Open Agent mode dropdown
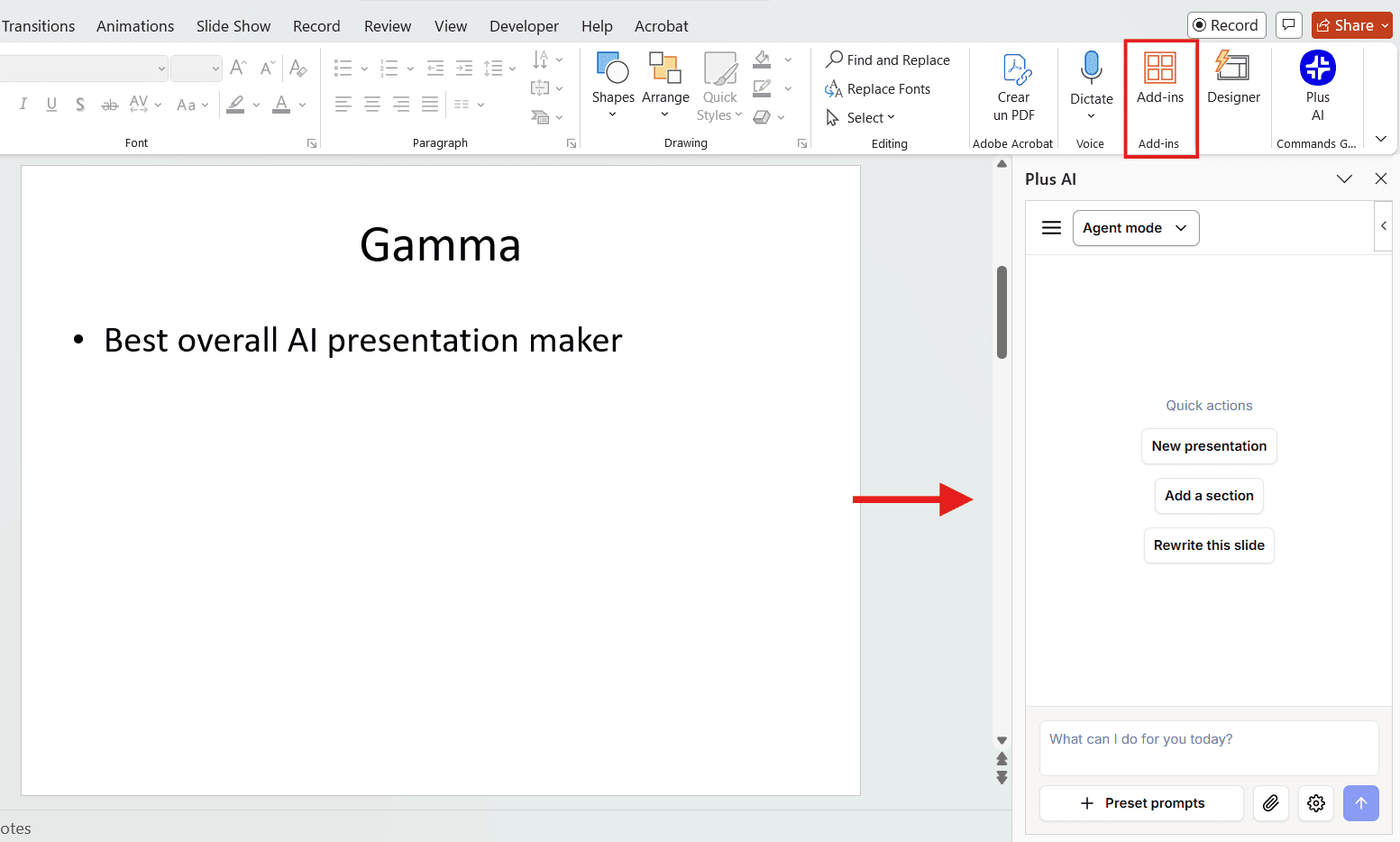1400x842 pixels. (x=1136, y=228)
